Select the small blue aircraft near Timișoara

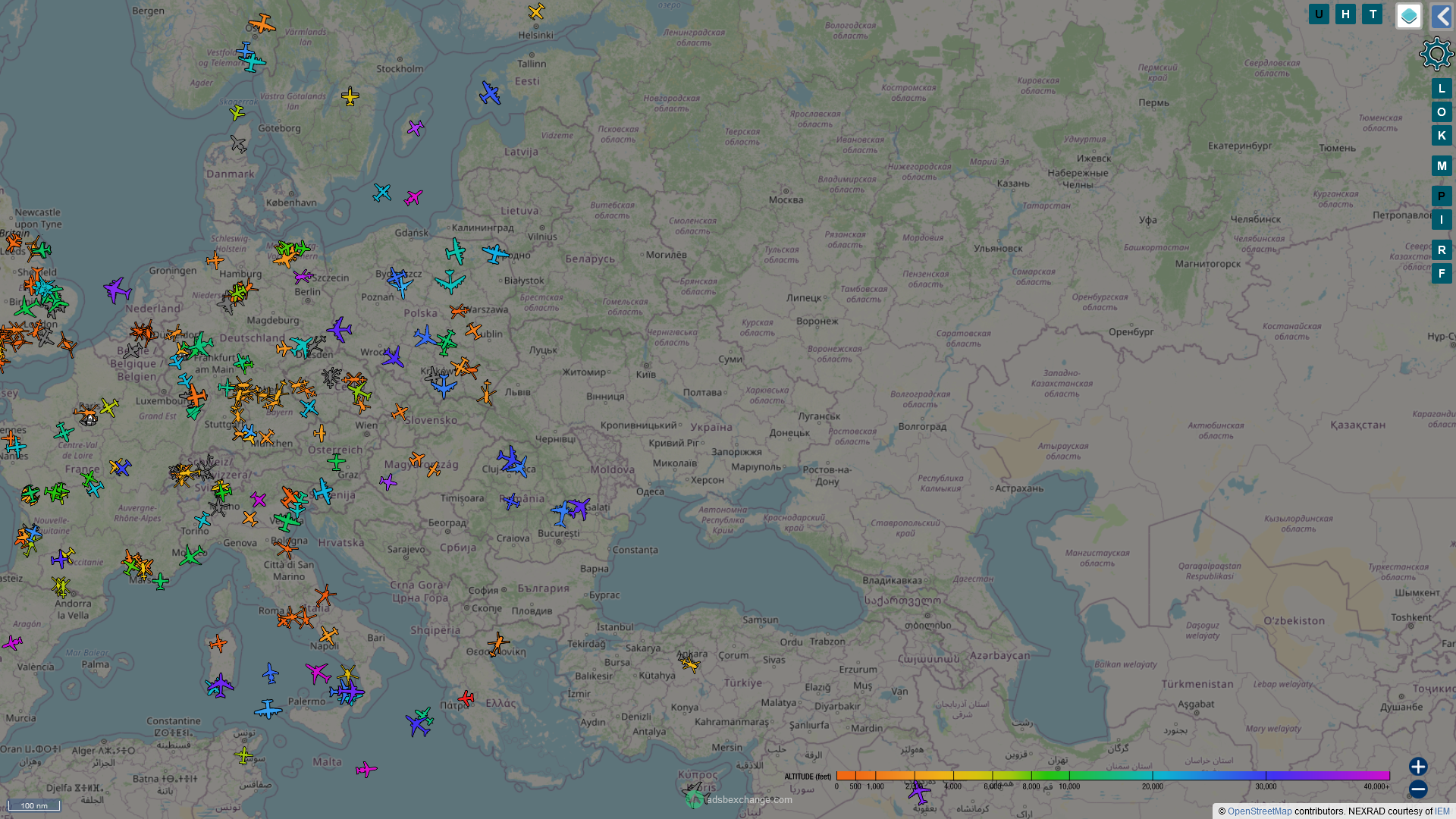pyautogui.click(x=513, y=500)
